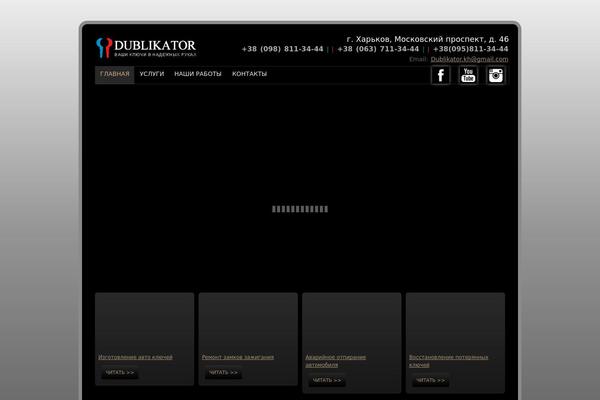The height and width of the screenshot is (400, 600).
Task: Open the КОНТАКТЫ menu item
Action: click(x=249, y=74)
